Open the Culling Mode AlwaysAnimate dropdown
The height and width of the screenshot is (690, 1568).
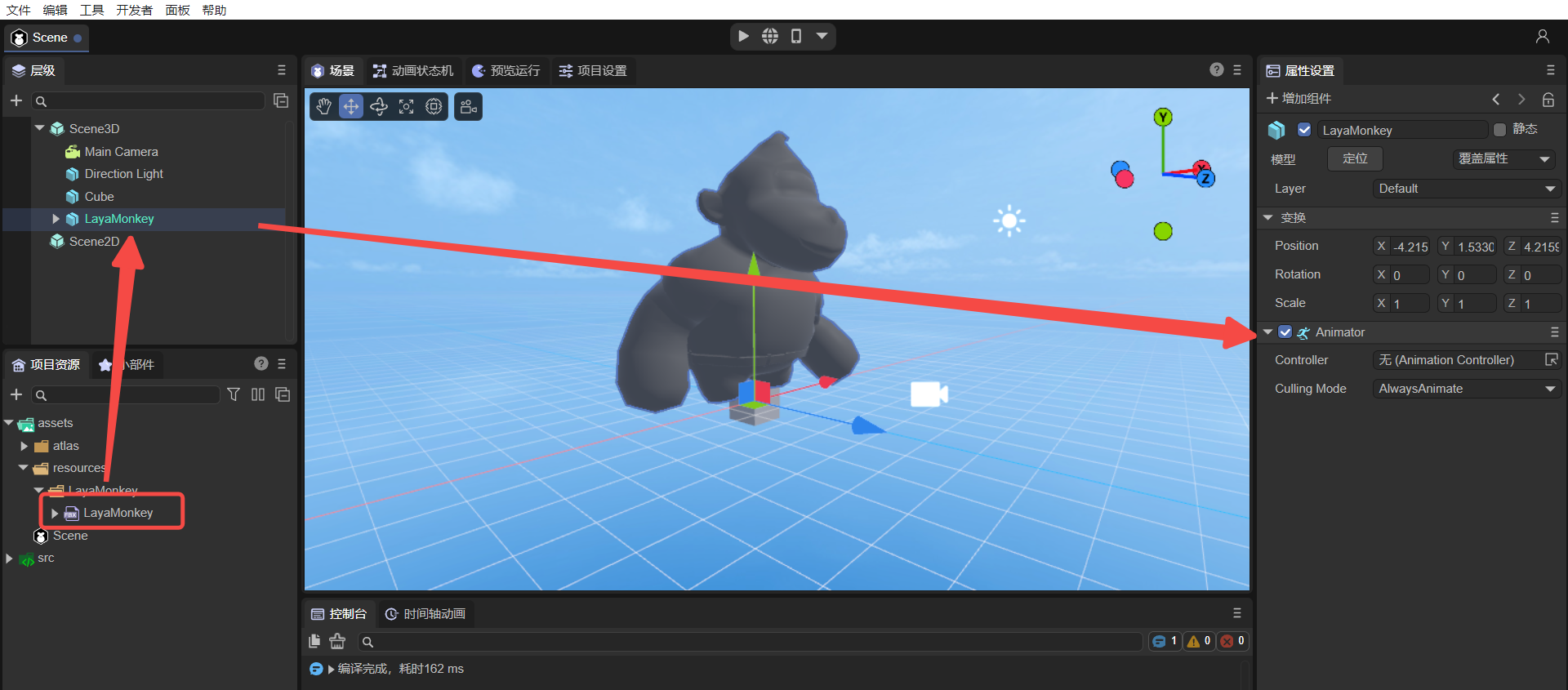(x=1466, y=389)
